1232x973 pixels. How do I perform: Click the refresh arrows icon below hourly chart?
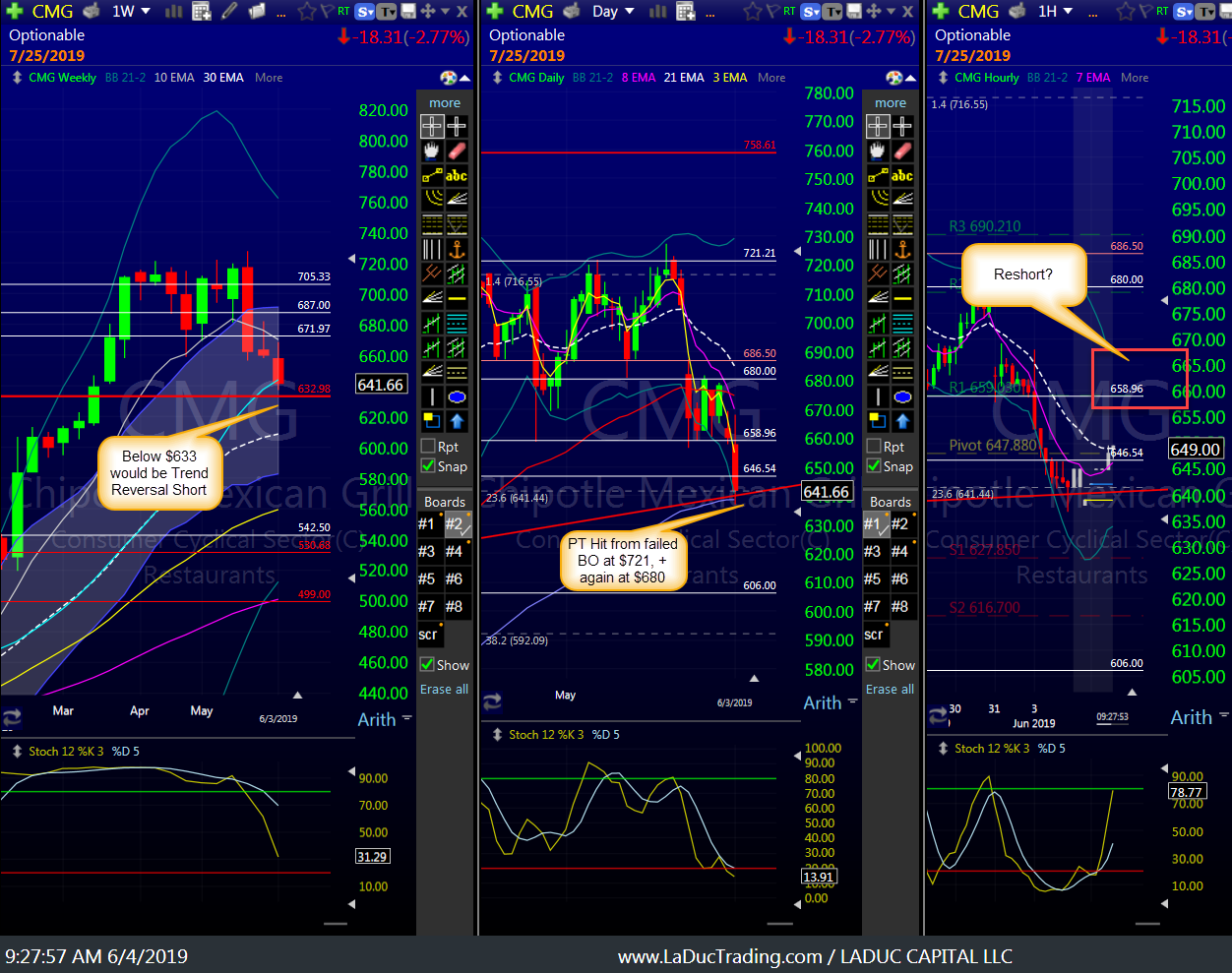click(938, 716)
